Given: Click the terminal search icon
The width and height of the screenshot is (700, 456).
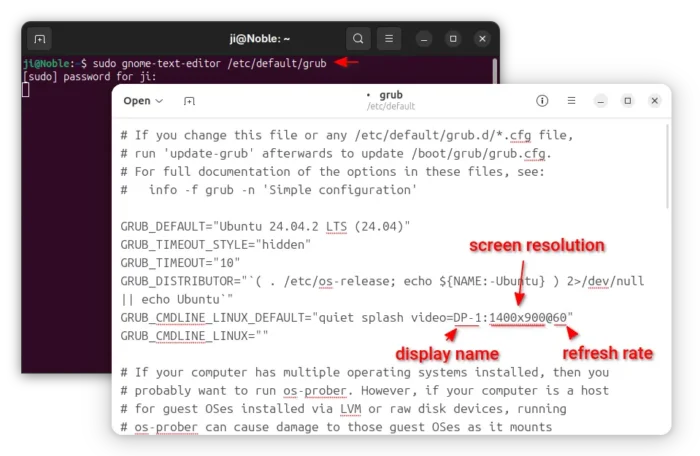Looking at the screenshot, I should click(358, 39).
